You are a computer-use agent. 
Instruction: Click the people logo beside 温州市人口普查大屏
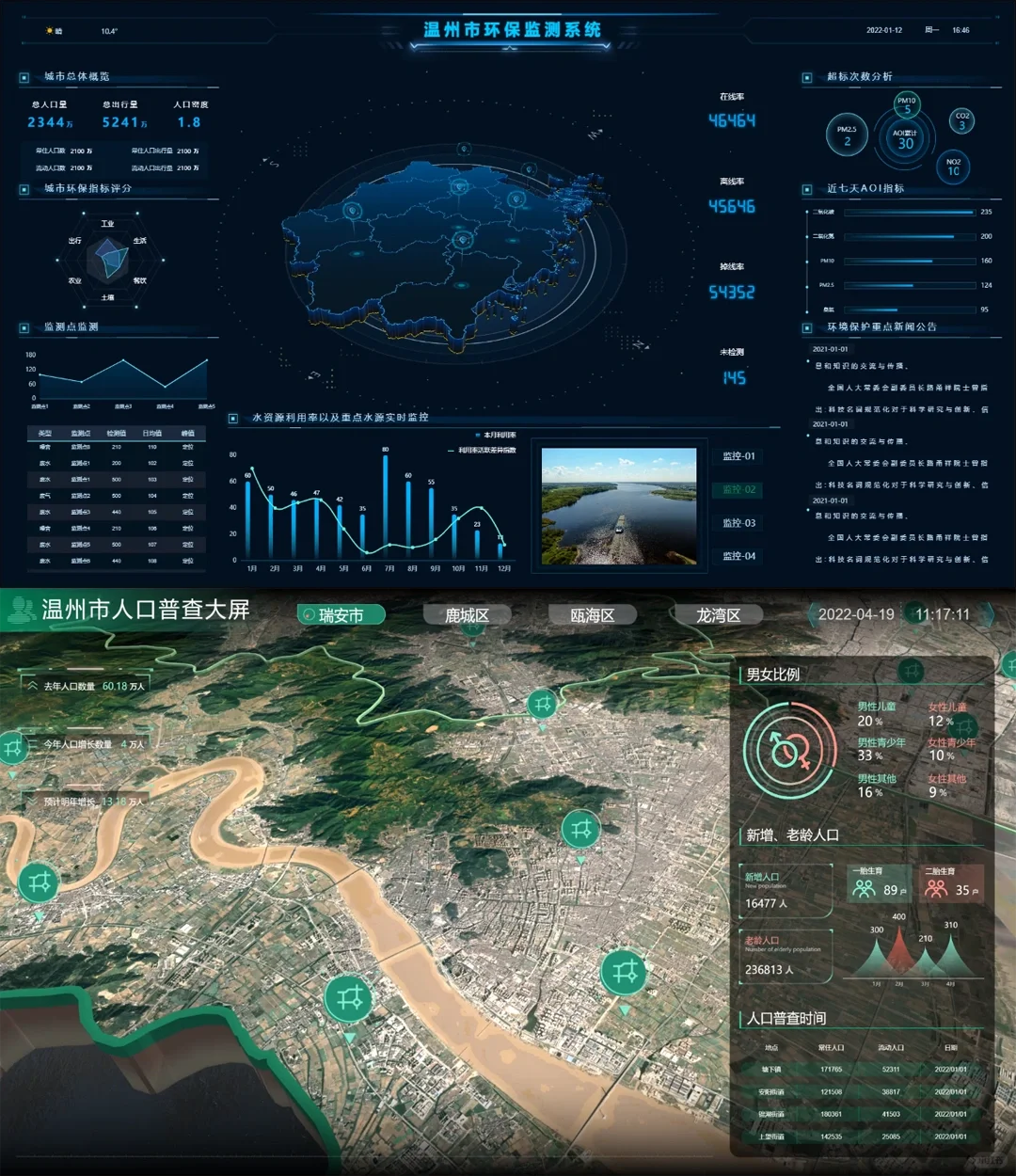pyautogui.click(x=20, y=611)
